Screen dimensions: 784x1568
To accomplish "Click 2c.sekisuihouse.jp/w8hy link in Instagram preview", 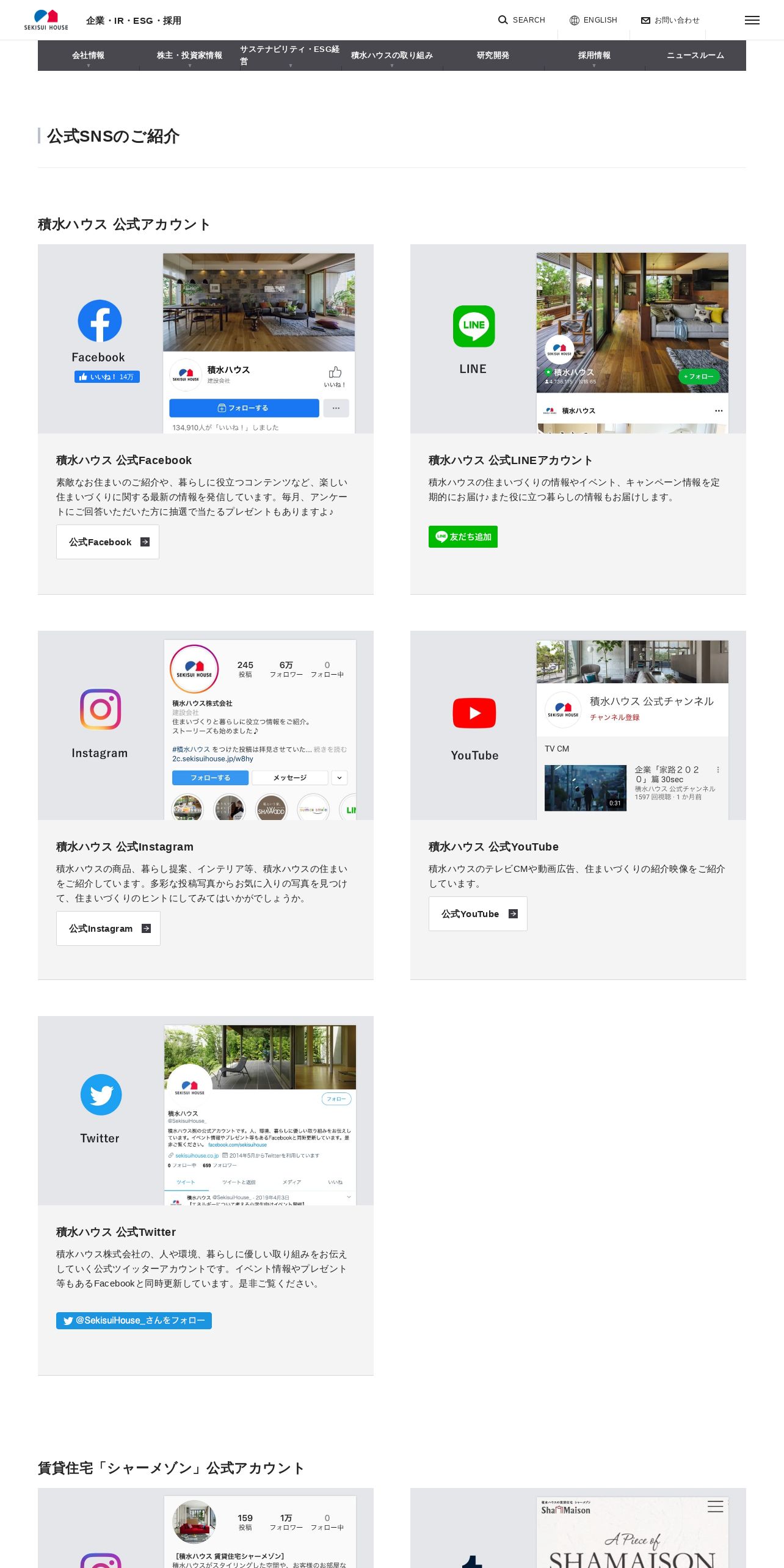I will 212,759.
